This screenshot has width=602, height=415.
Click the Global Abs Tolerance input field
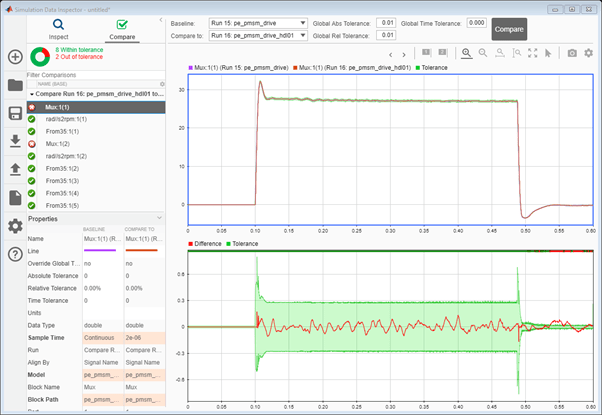(x=385, y=22)
